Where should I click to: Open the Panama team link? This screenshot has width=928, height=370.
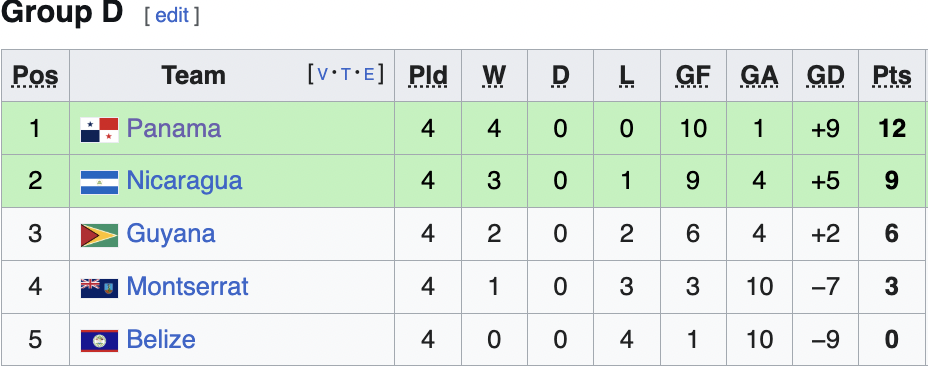173,128
